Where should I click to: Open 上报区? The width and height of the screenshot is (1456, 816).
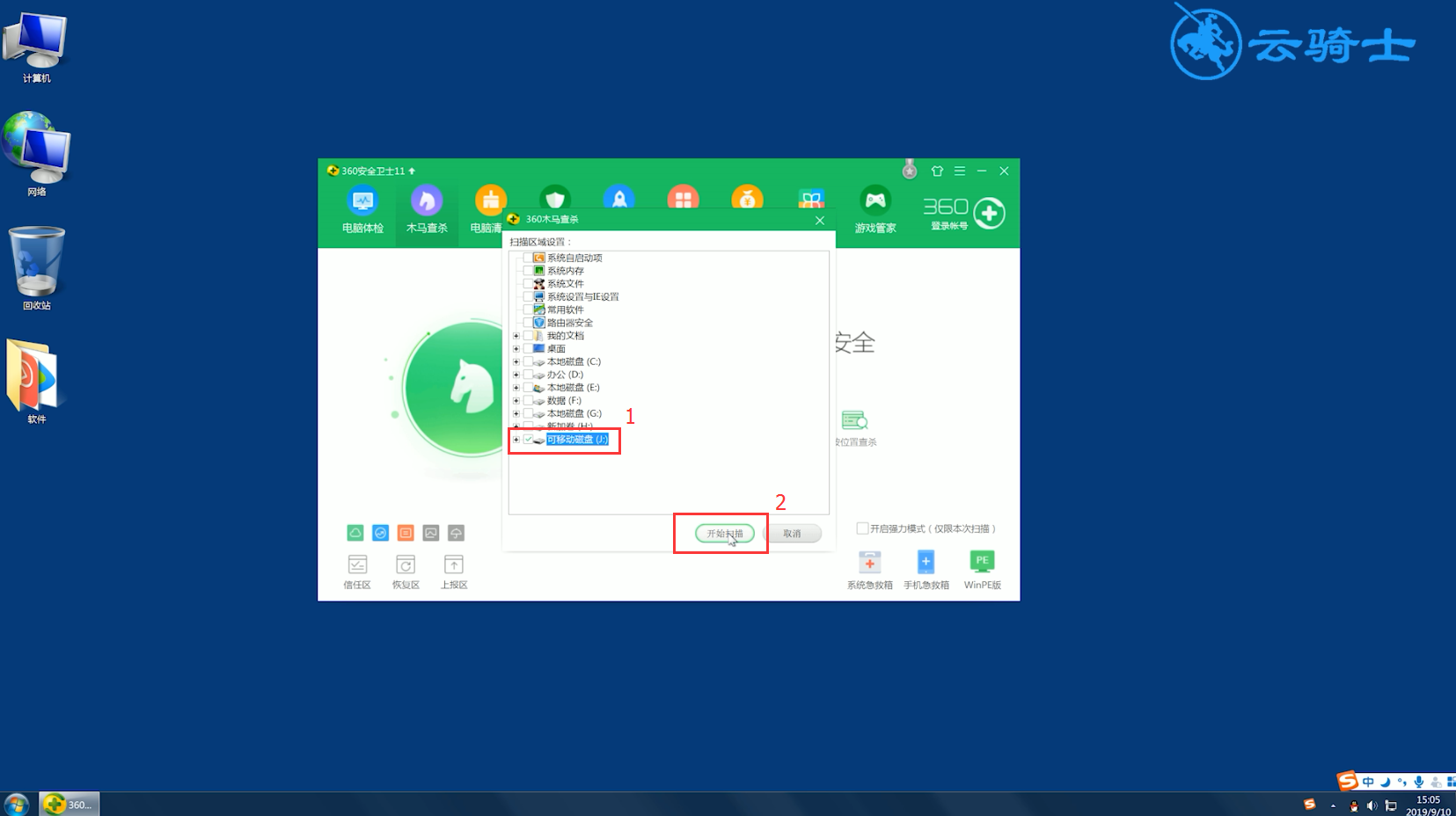454,572
